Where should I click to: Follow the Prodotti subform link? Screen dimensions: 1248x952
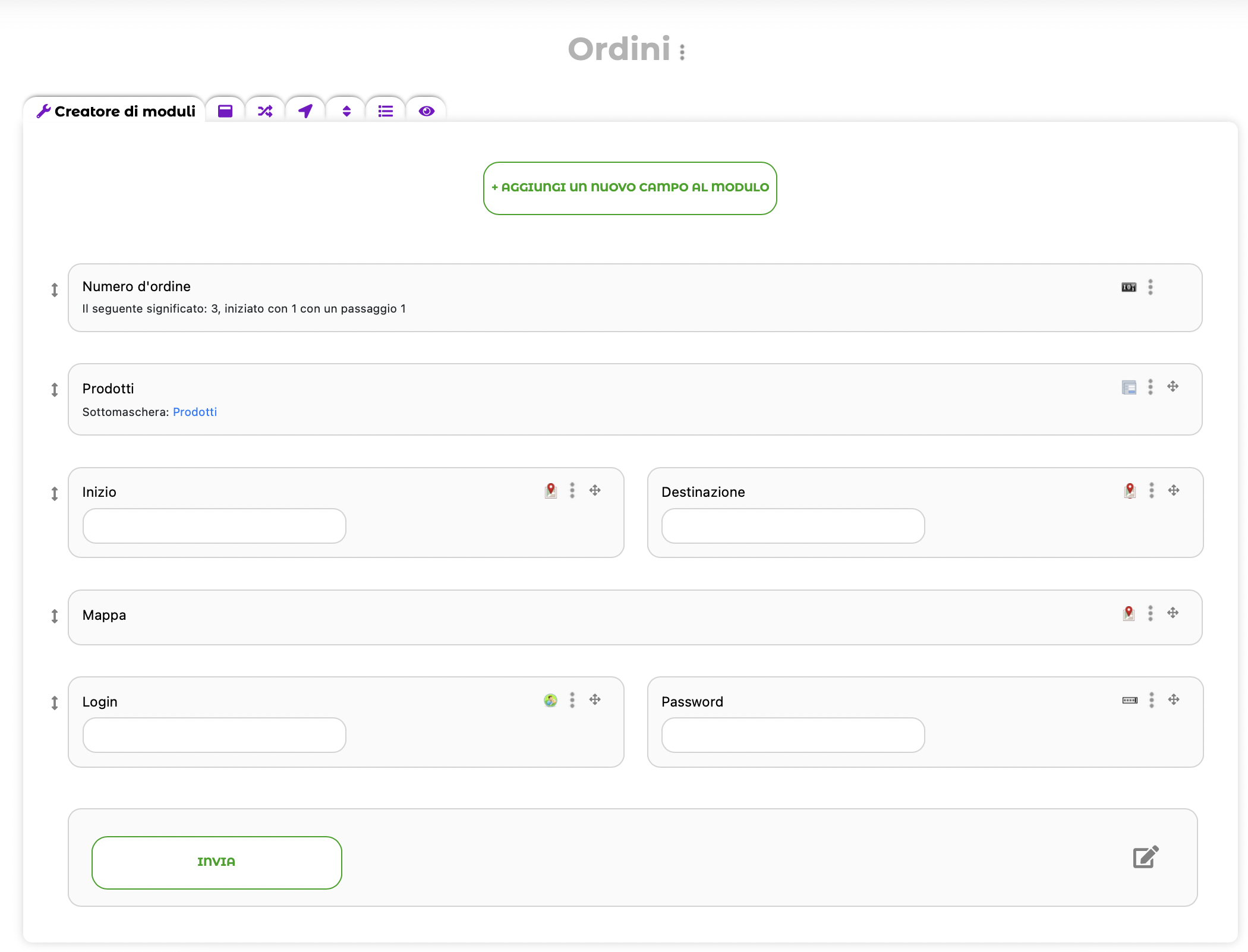point(195,412)
